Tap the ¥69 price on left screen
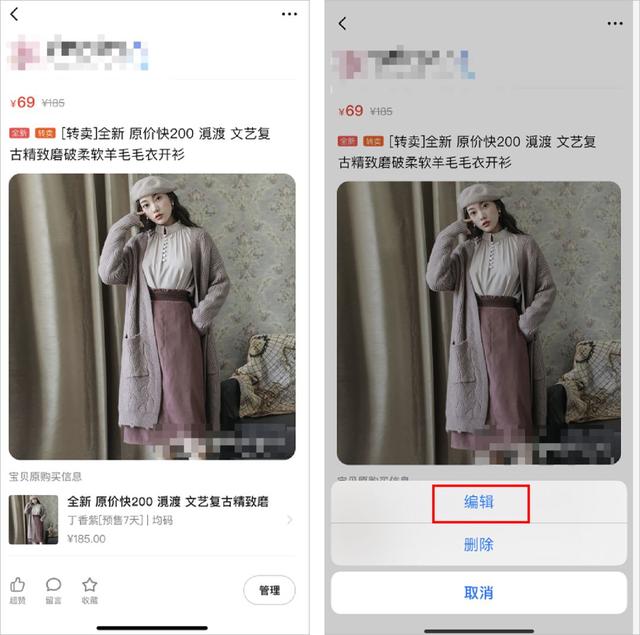640x635 pixels. point(23,102)
